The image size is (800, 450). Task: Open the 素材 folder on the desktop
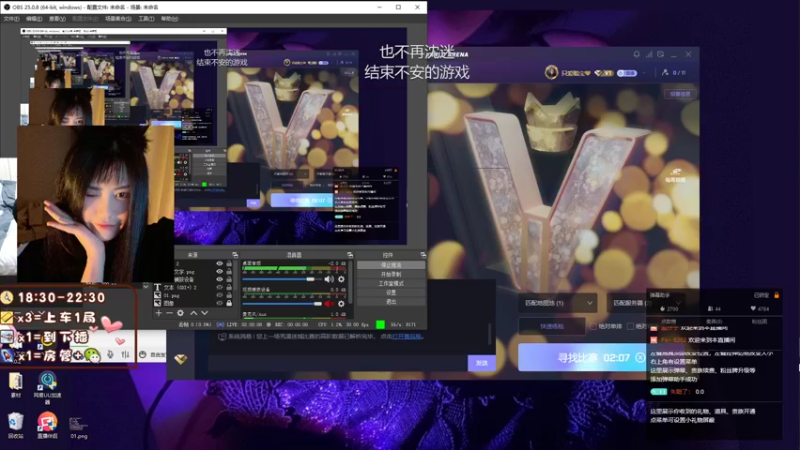[15, 385]
